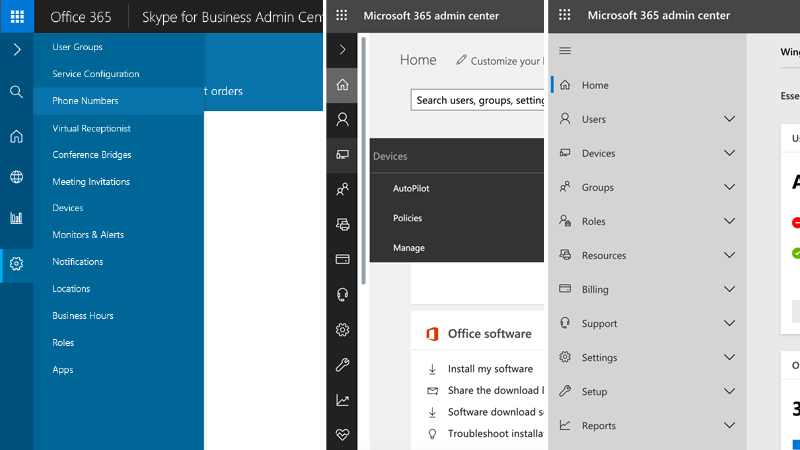Expand the Users chevron in light nav
800x450 pixels.
point(730,119)
